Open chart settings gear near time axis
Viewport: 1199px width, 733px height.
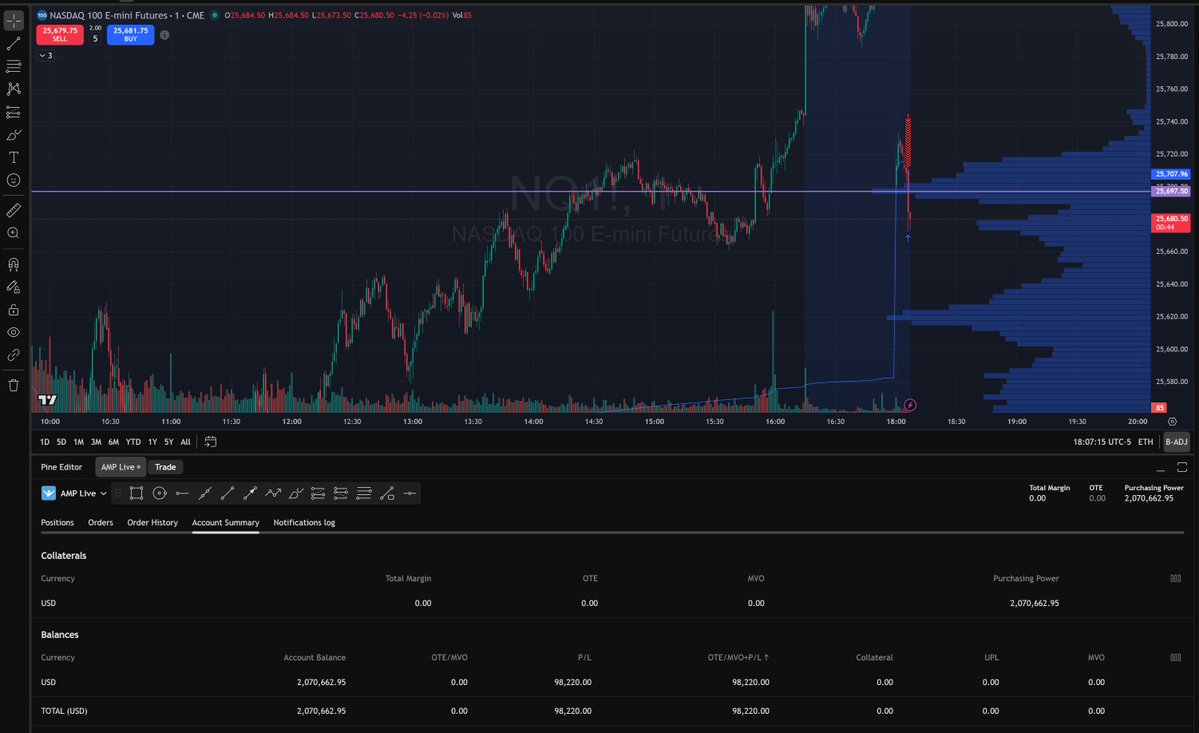pos(1172,421)
